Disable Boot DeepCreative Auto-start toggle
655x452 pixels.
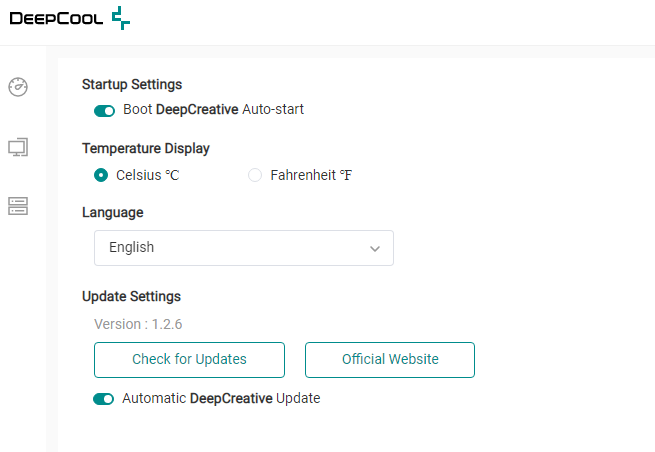[x=104, y=110]
